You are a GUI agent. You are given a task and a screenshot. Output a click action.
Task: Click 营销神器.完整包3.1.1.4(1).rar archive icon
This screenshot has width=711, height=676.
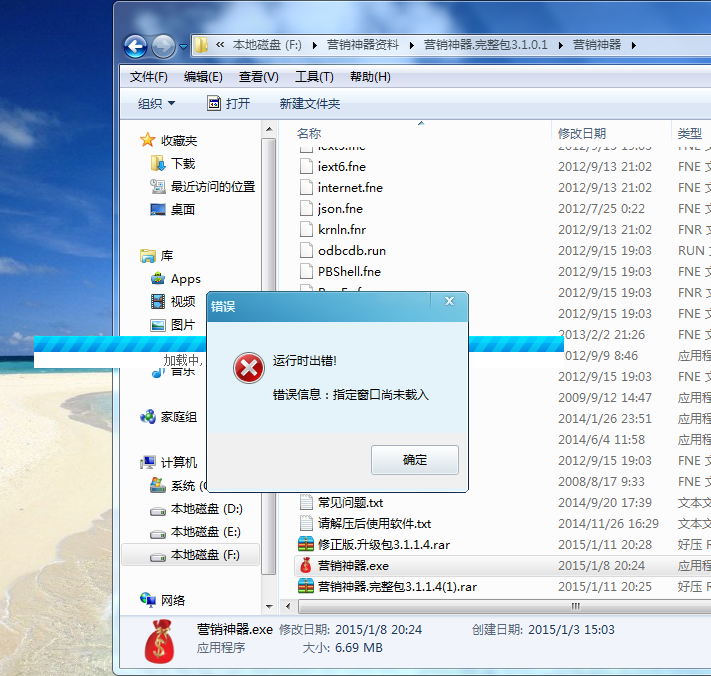coord(306,586)
